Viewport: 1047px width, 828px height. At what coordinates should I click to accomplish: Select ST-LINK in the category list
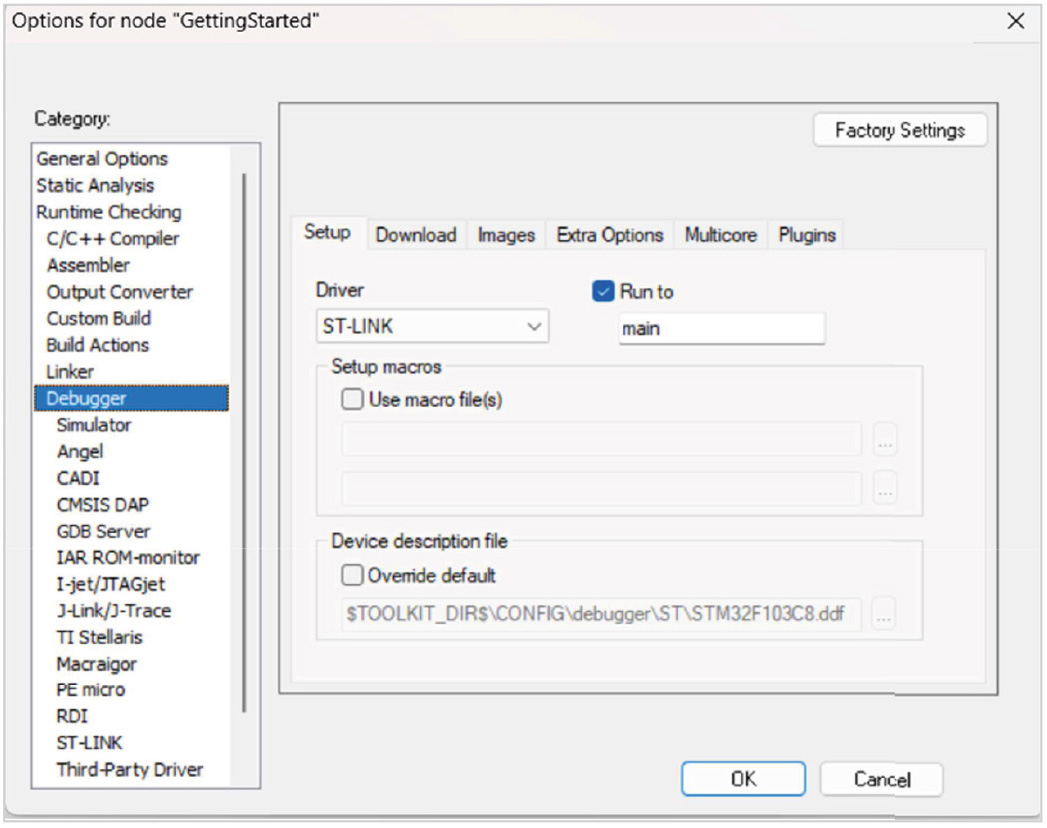click(x=89, y=743)
